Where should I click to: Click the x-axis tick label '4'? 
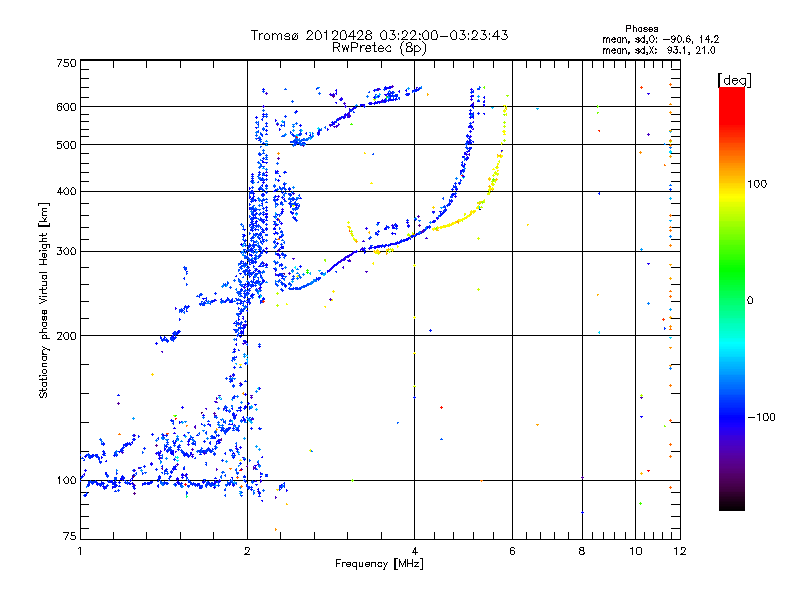[414, 551]
